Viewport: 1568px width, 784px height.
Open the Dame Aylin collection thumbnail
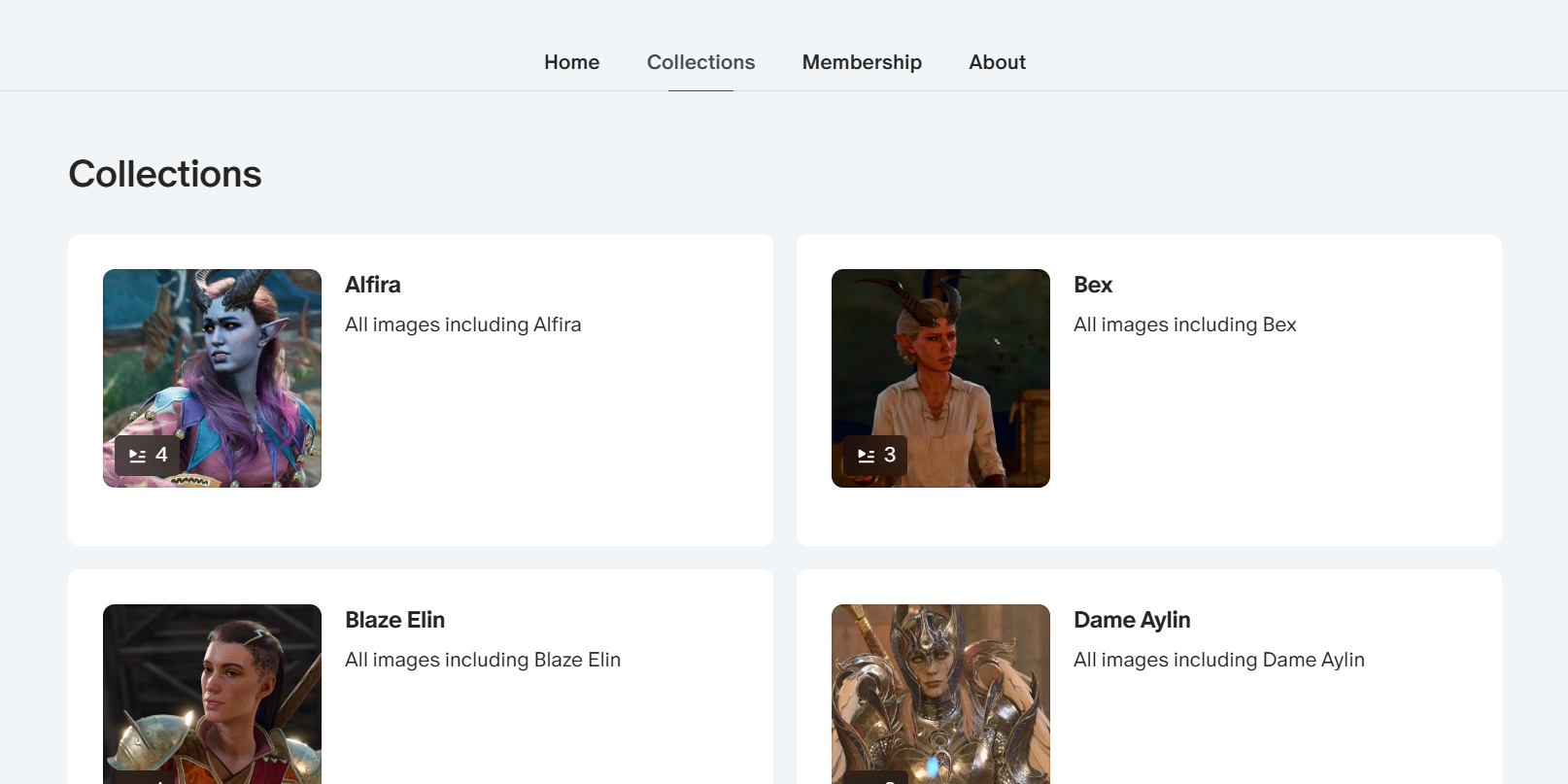(x=940, y=694)
